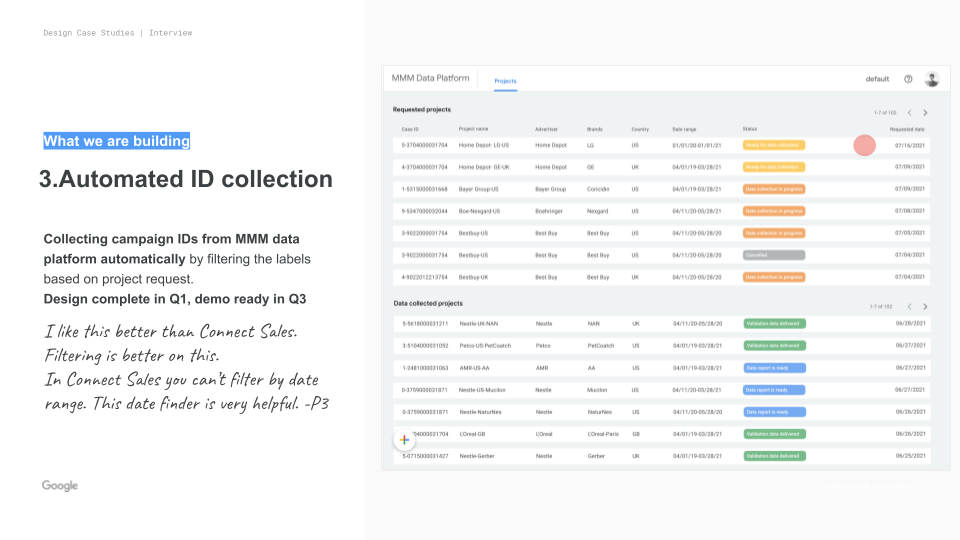This screenshot has width=960, height=540.
Task: Open the Nestle-UK-NAN project row
Action: click(x=661, y=324)
